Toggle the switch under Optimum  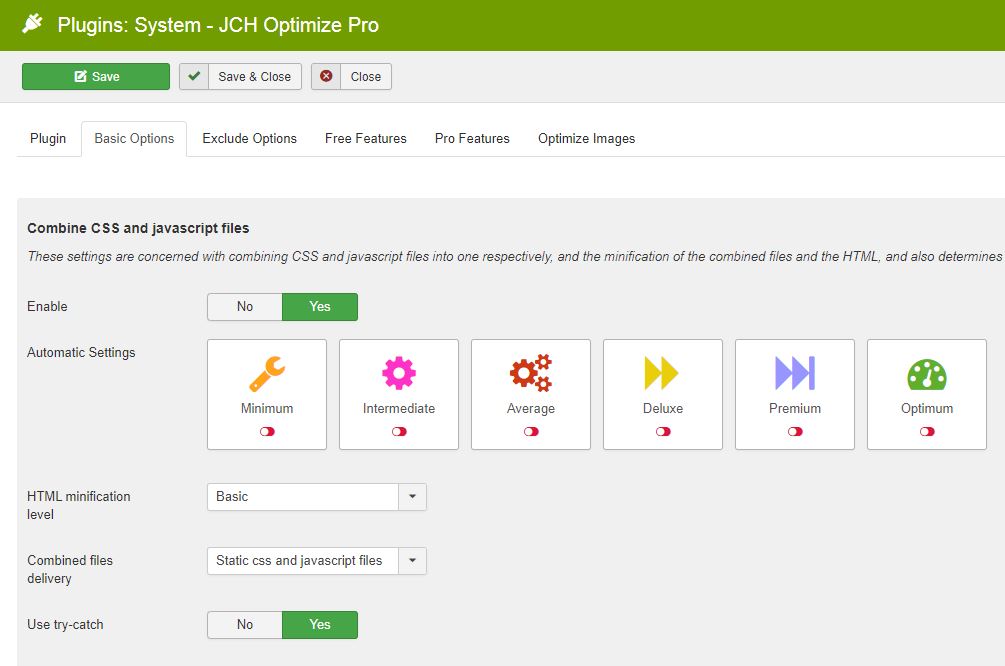927,432
